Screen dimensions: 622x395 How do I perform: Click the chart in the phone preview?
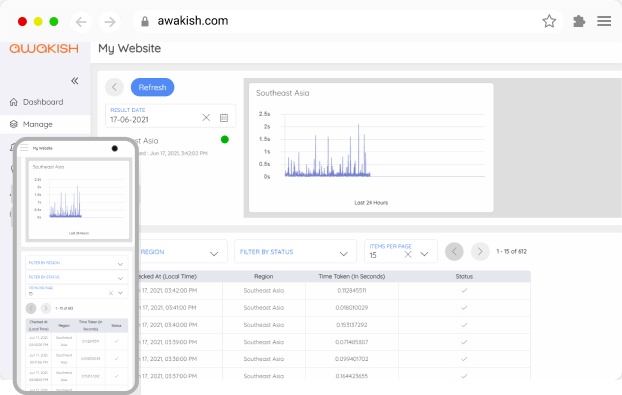(79, 199)
